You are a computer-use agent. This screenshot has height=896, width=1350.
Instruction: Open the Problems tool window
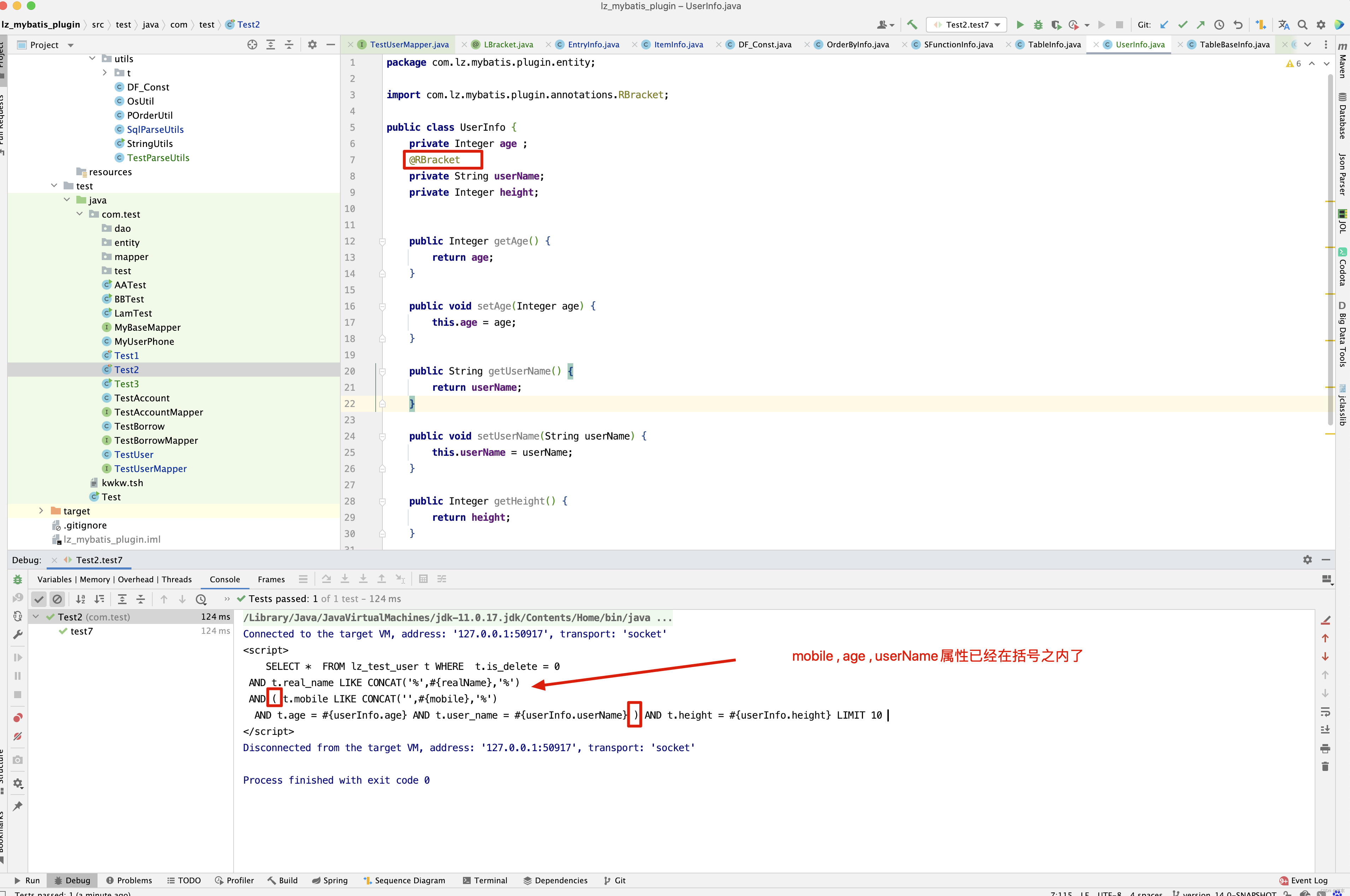point(129,880)
